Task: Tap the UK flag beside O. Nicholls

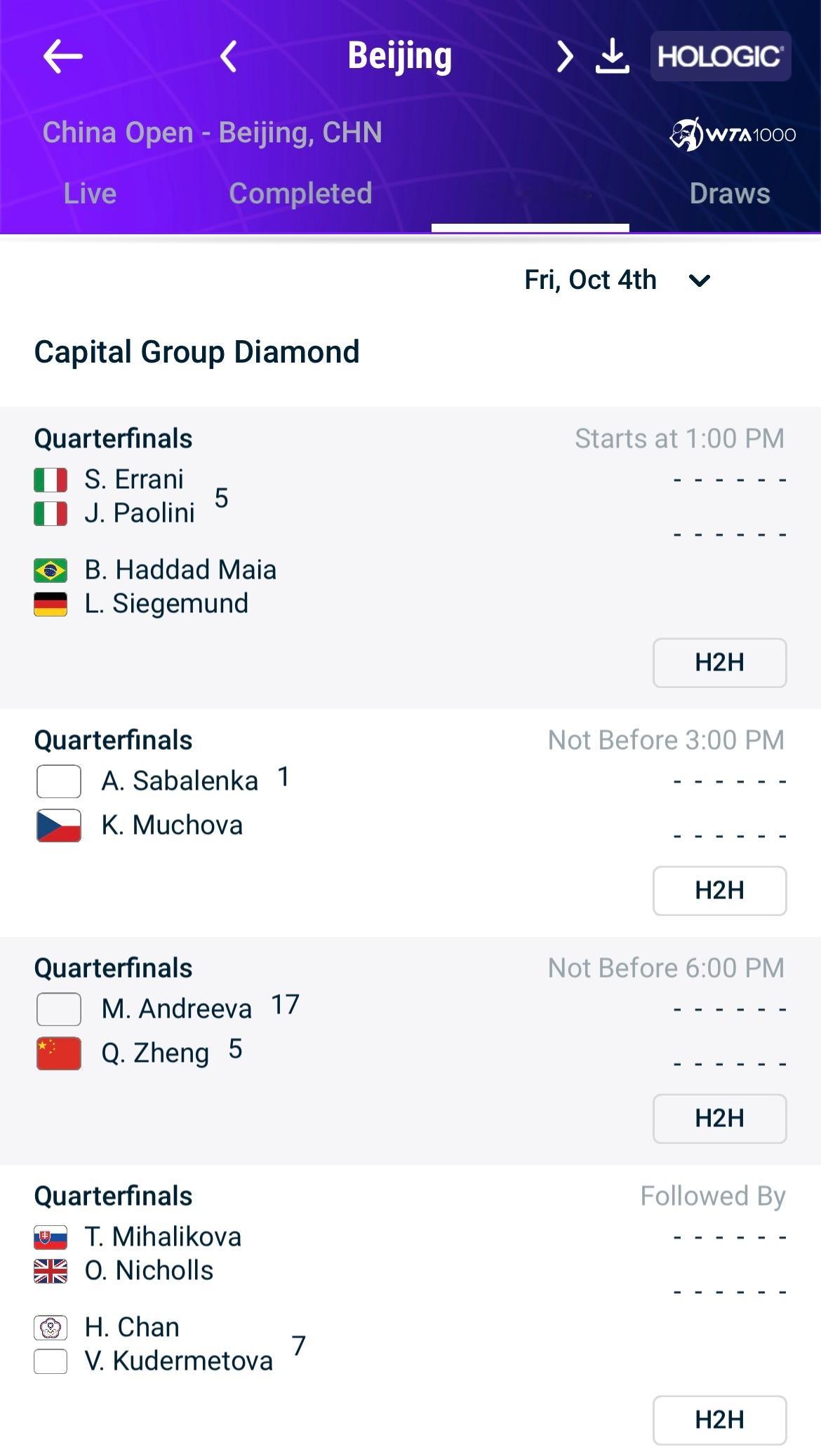Action: (51, 1271)
